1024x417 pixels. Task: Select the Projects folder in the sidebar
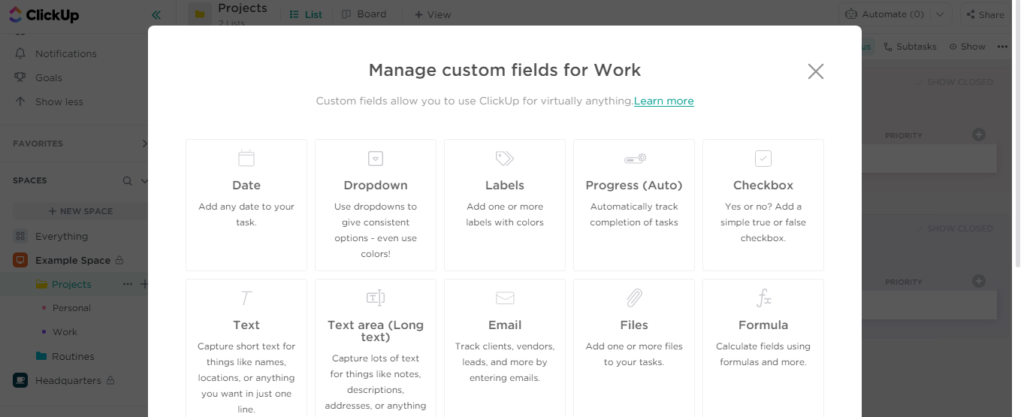[x=71, y=285]
